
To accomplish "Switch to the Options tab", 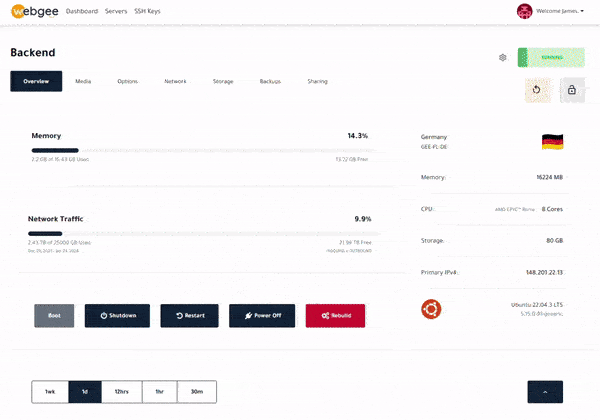I will 127,81.
